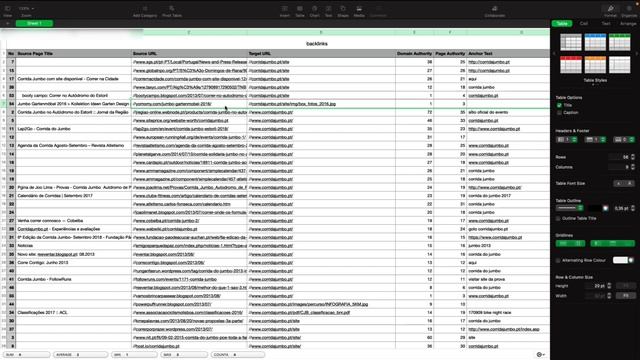Click the alternating row colour swatch
The width and height of the screenshot is (640, 360).
(x=620, y=260)
